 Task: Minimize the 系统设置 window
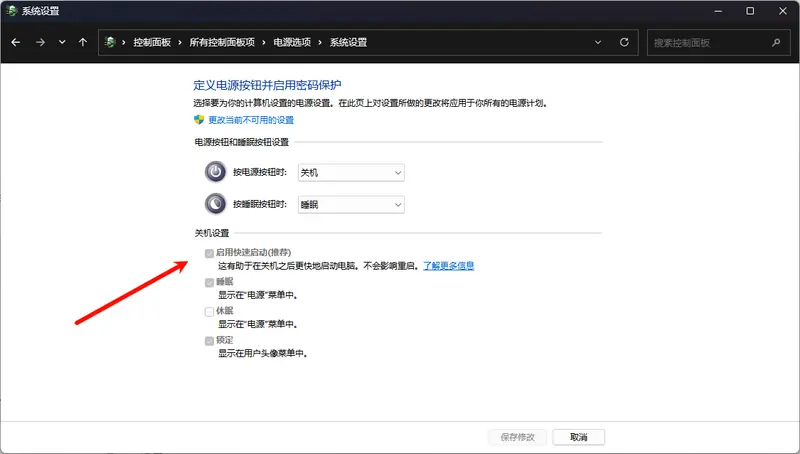pos(718,11)
